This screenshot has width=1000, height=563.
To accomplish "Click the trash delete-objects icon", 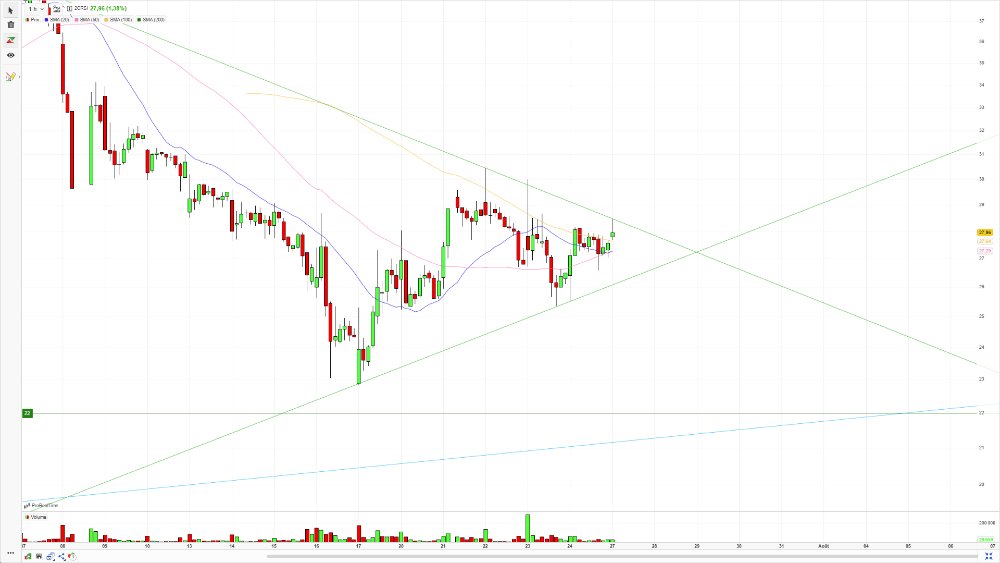I will 10,25.
